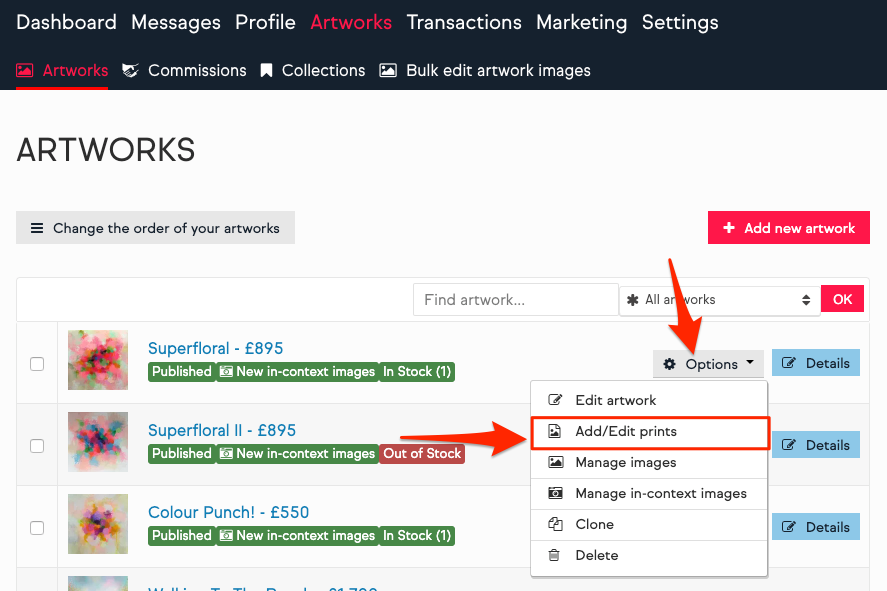The image size is (887, 591).
Task: Go to Messages in top navigation
Action: (x=176, y=22)
